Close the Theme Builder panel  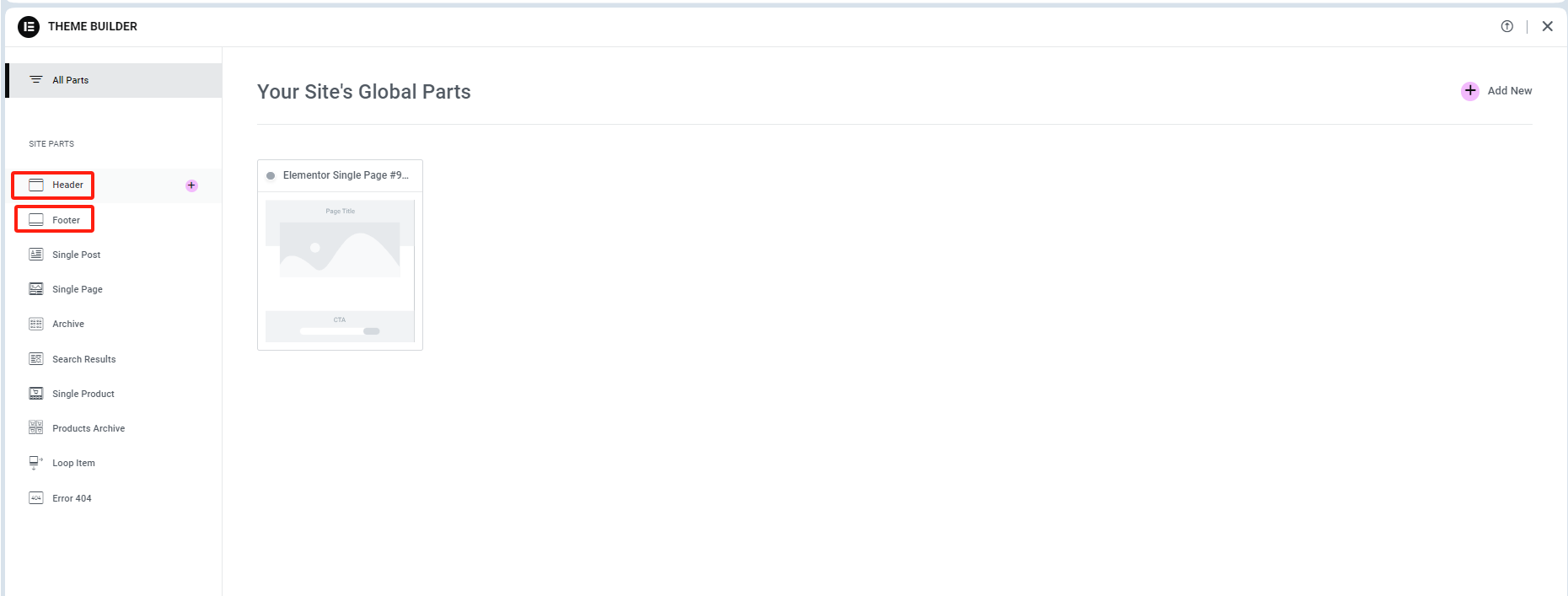coord(1548,26)
